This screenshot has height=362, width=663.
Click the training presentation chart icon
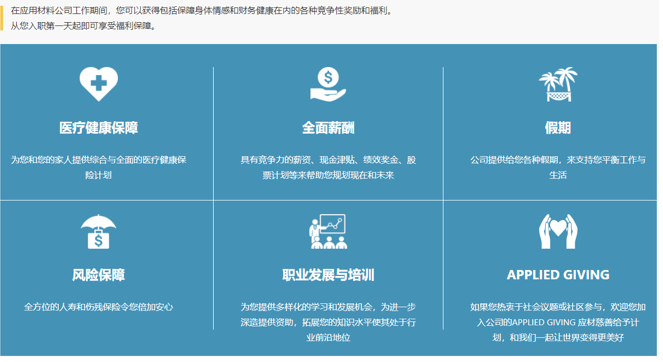[328, 231]
